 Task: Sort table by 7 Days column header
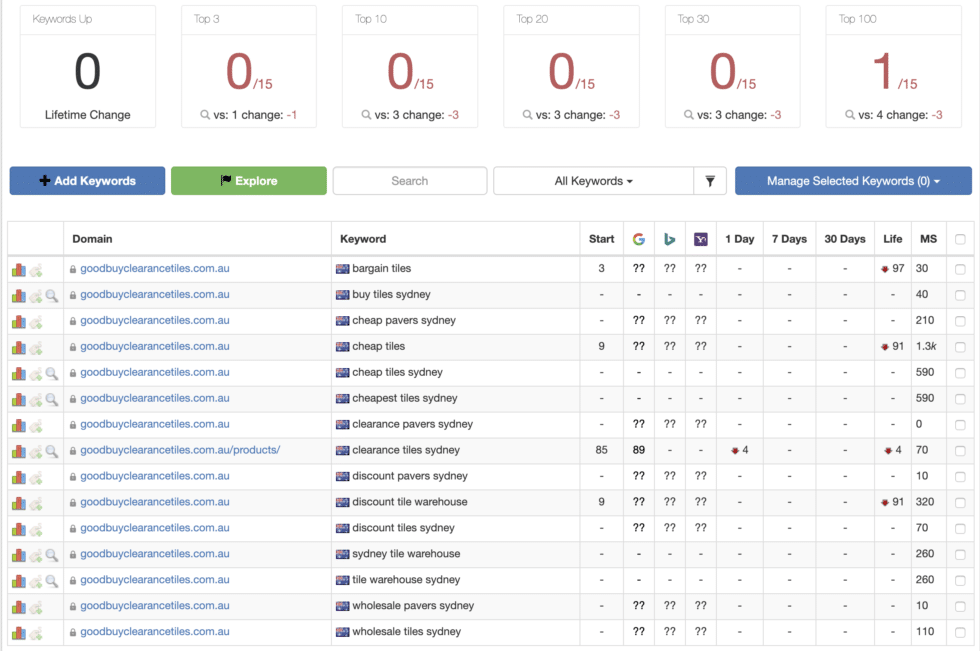789,239
